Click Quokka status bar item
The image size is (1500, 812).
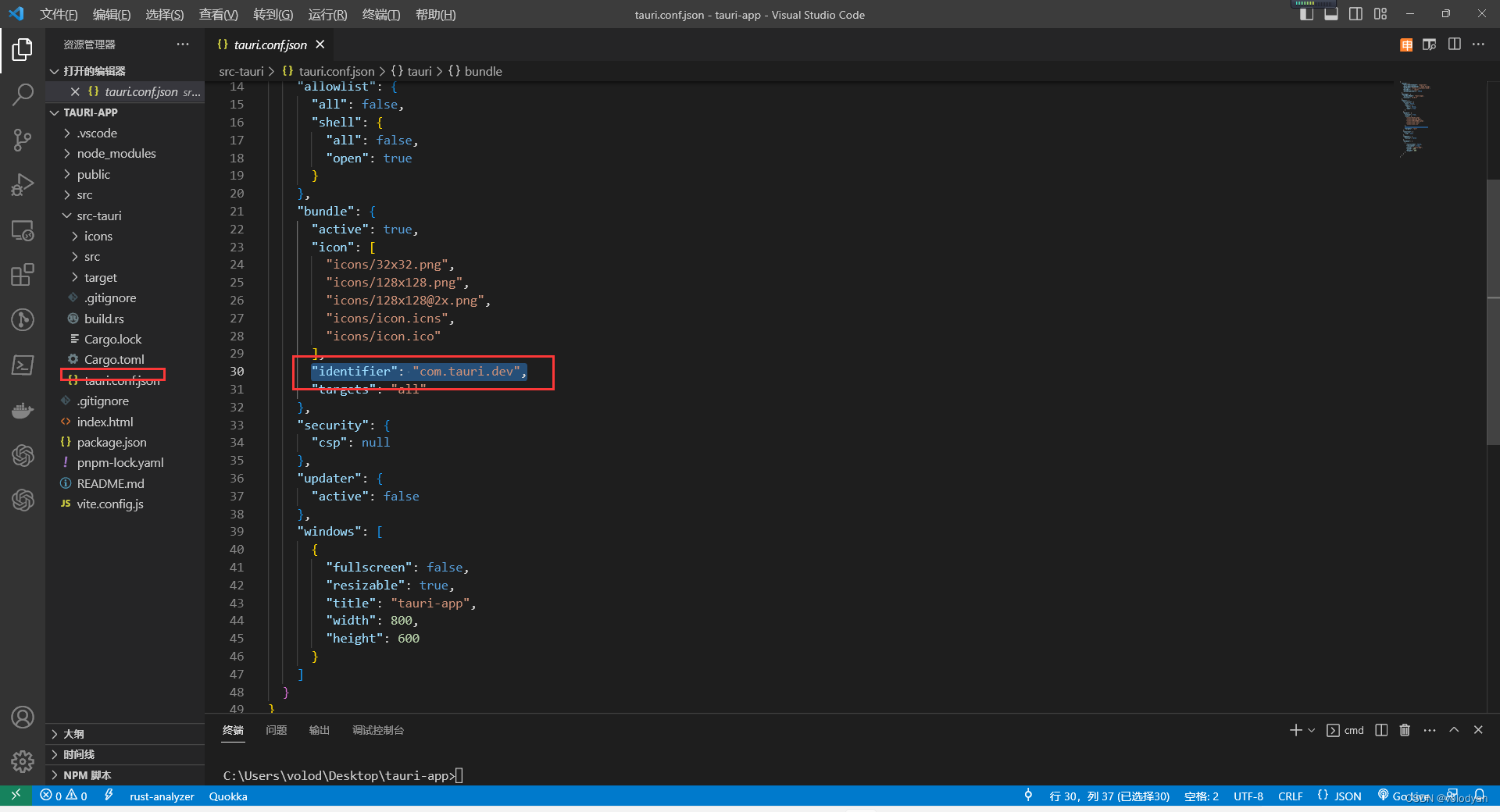pos(228,796)
